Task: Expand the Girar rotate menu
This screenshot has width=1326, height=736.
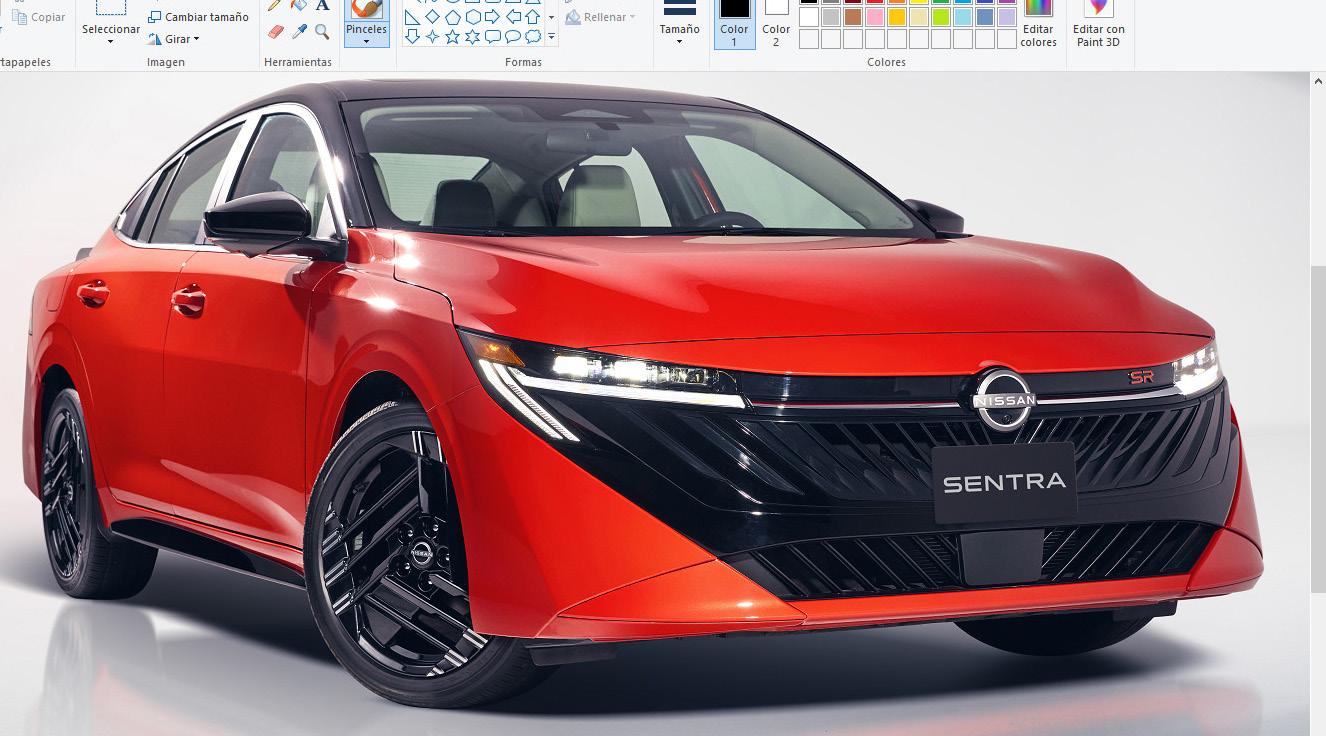Action: [174, 39]
